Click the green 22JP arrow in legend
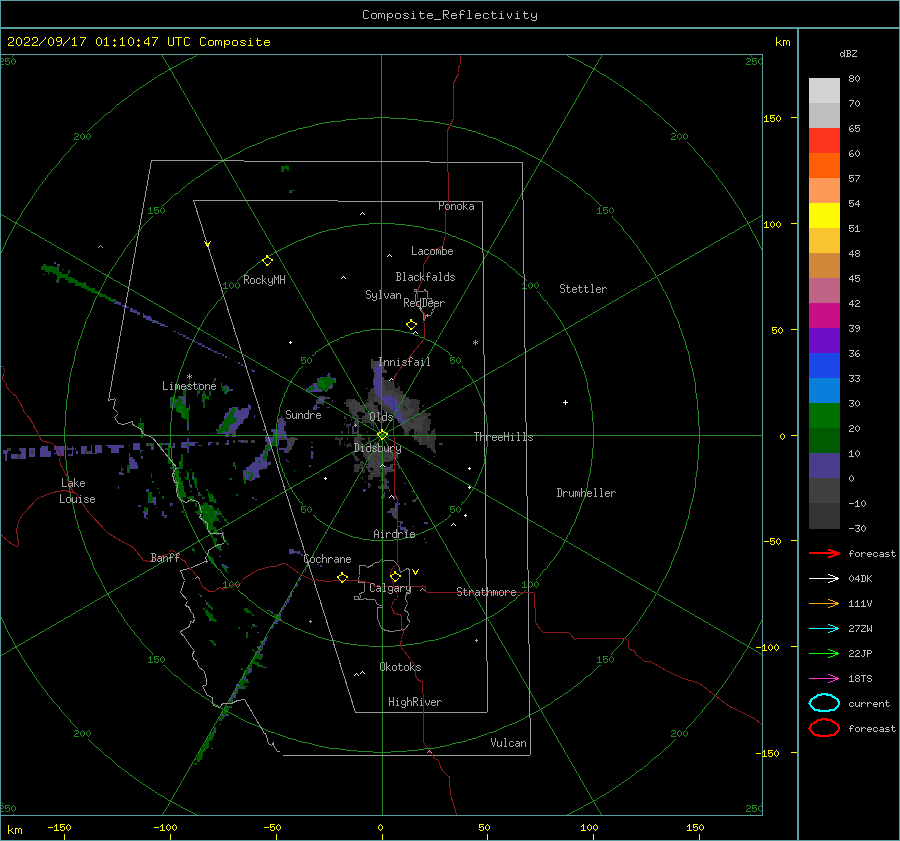 coord(824,653)
